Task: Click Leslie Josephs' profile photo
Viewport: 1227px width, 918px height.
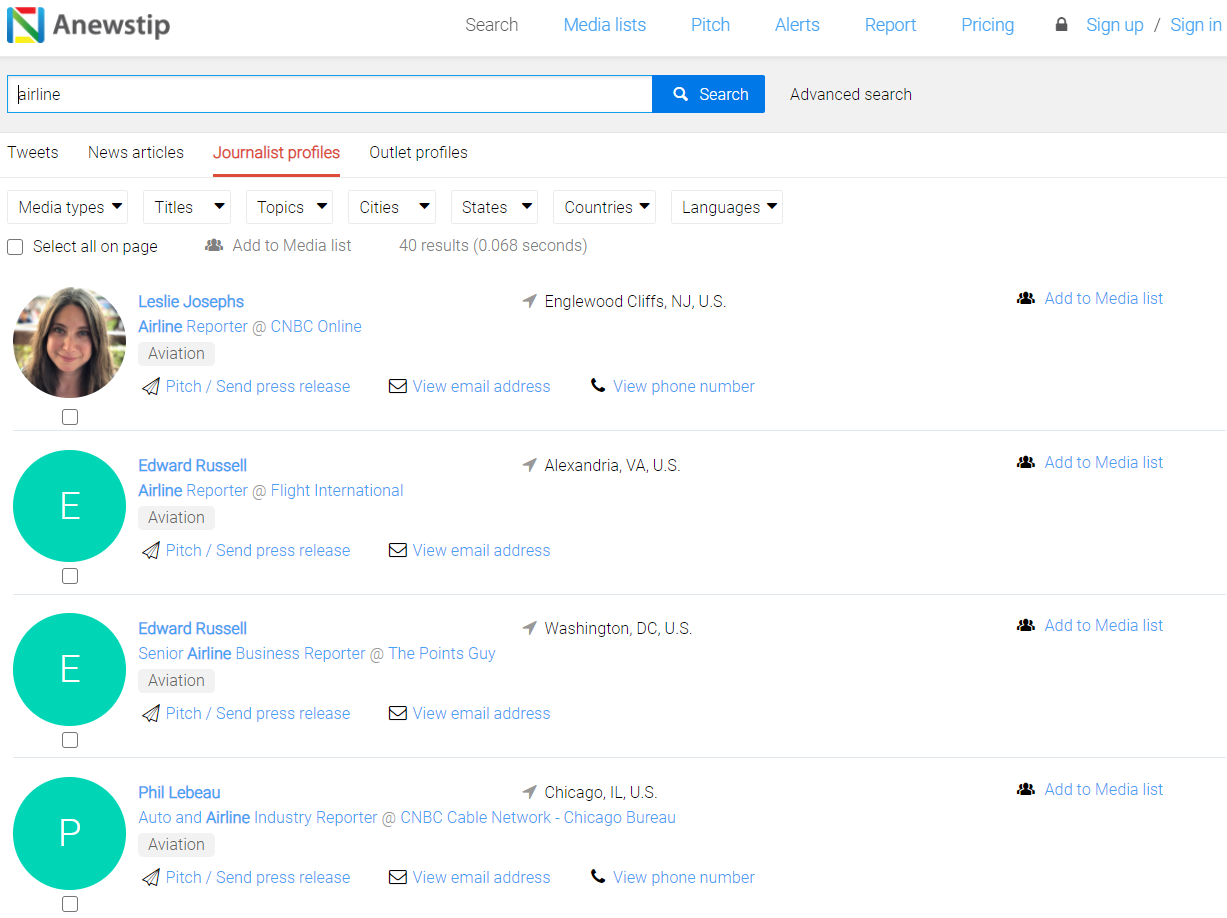Action: coord(70,344)
